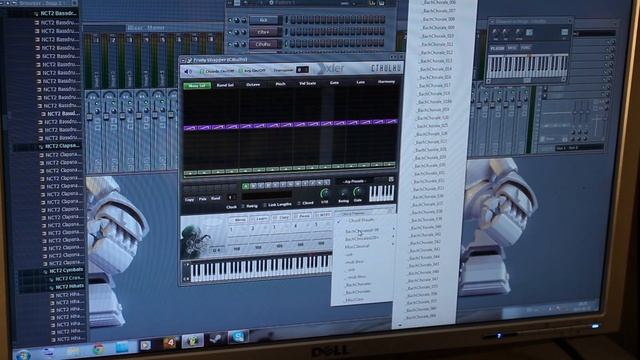This screenshot has height=360, width=640.
Task: Click the mini keyboard in arp section
Action: click(x=382, y=193)
